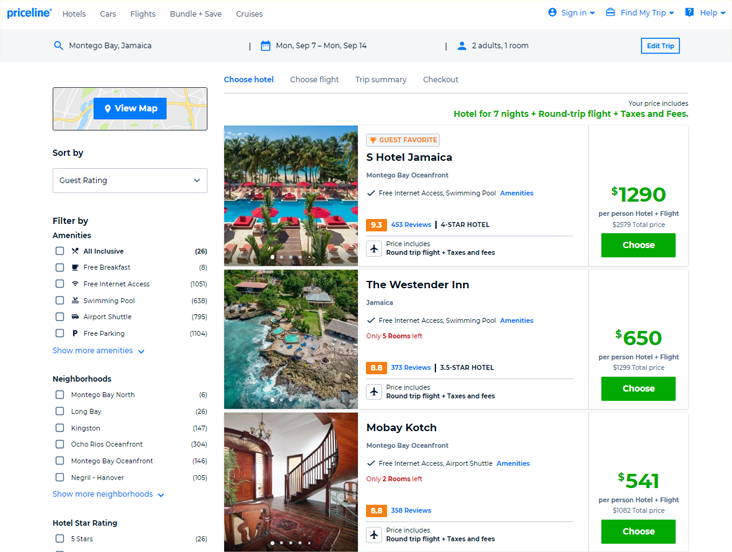
Task: Click the map pin icon on View Map
Action: [x=107, y=108]
